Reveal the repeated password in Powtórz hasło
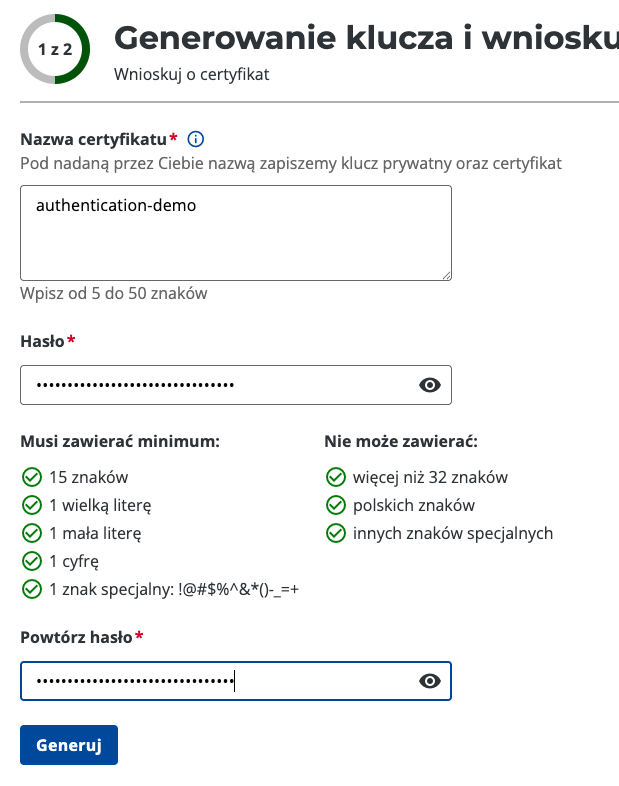 (x=430, y=681)
